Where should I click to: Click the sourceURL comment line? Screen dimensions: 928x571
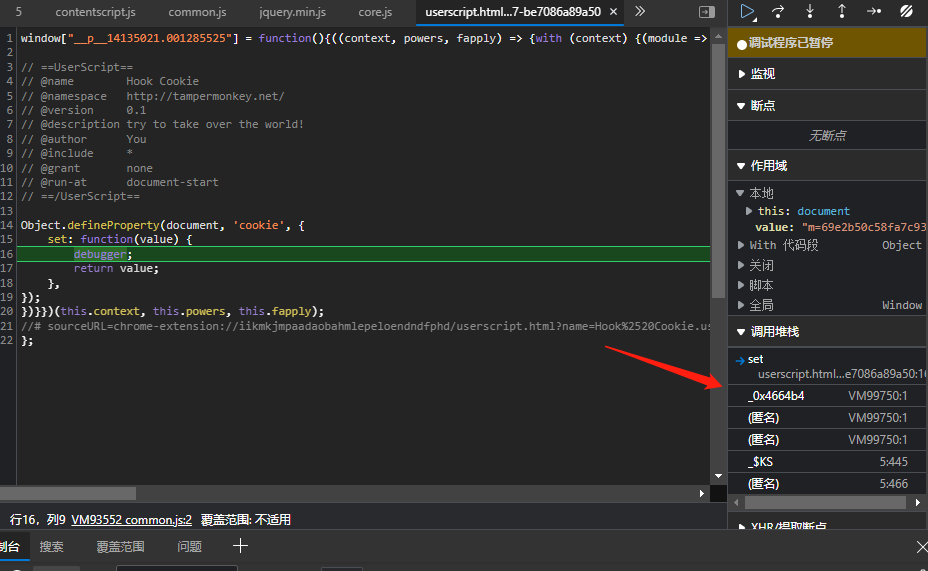pos(365,326)
